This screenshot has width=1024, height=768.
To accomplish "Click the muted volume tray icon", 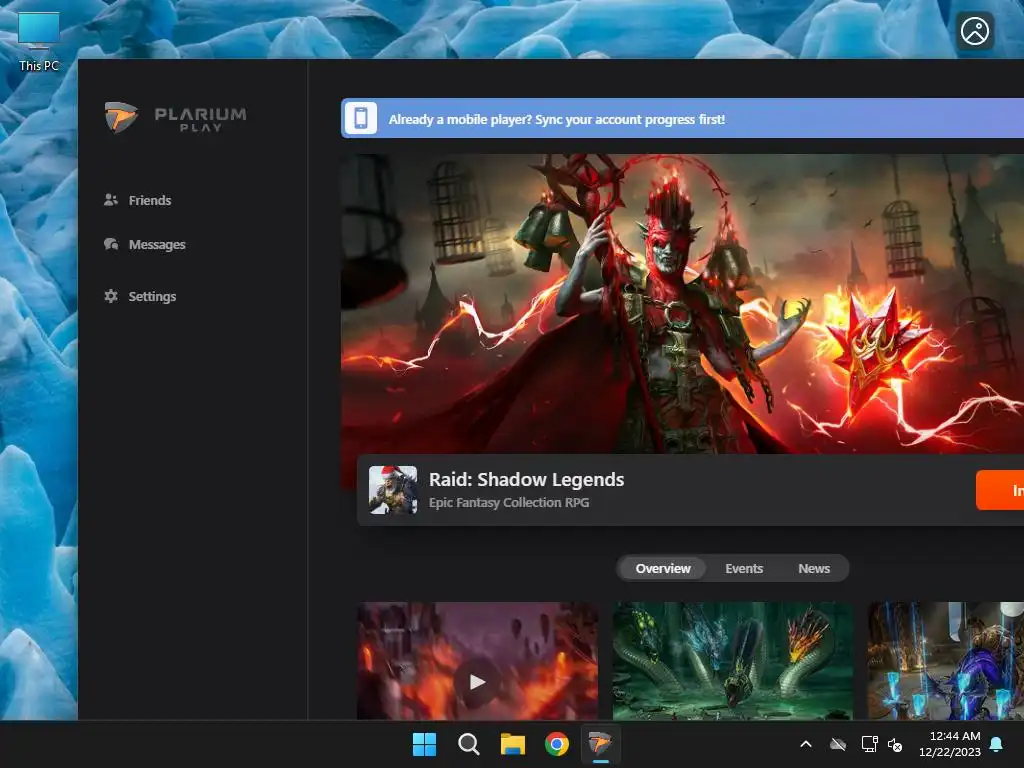I will 895,744.
